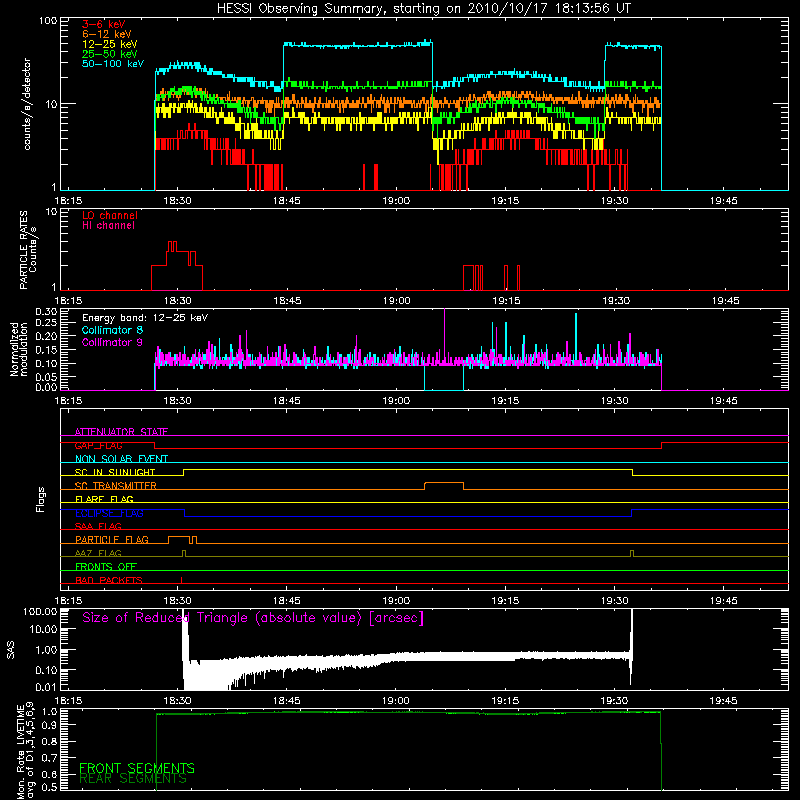Image resolution: width=800 pixels, height=800 pixels.
Task: Click the HESSI Observing Summary title
Action: click(x=424, y=9)
